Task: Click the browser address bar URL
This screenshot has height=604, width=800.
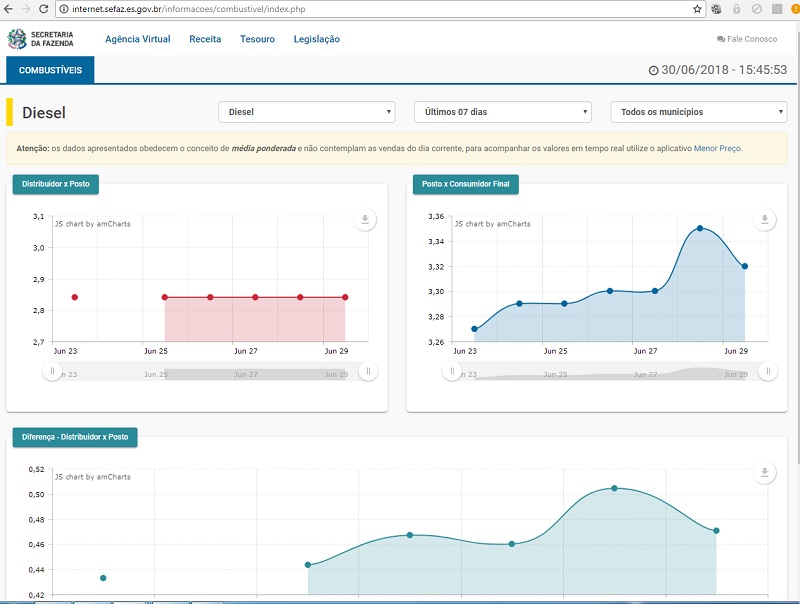Action: (x=189, y=9)
